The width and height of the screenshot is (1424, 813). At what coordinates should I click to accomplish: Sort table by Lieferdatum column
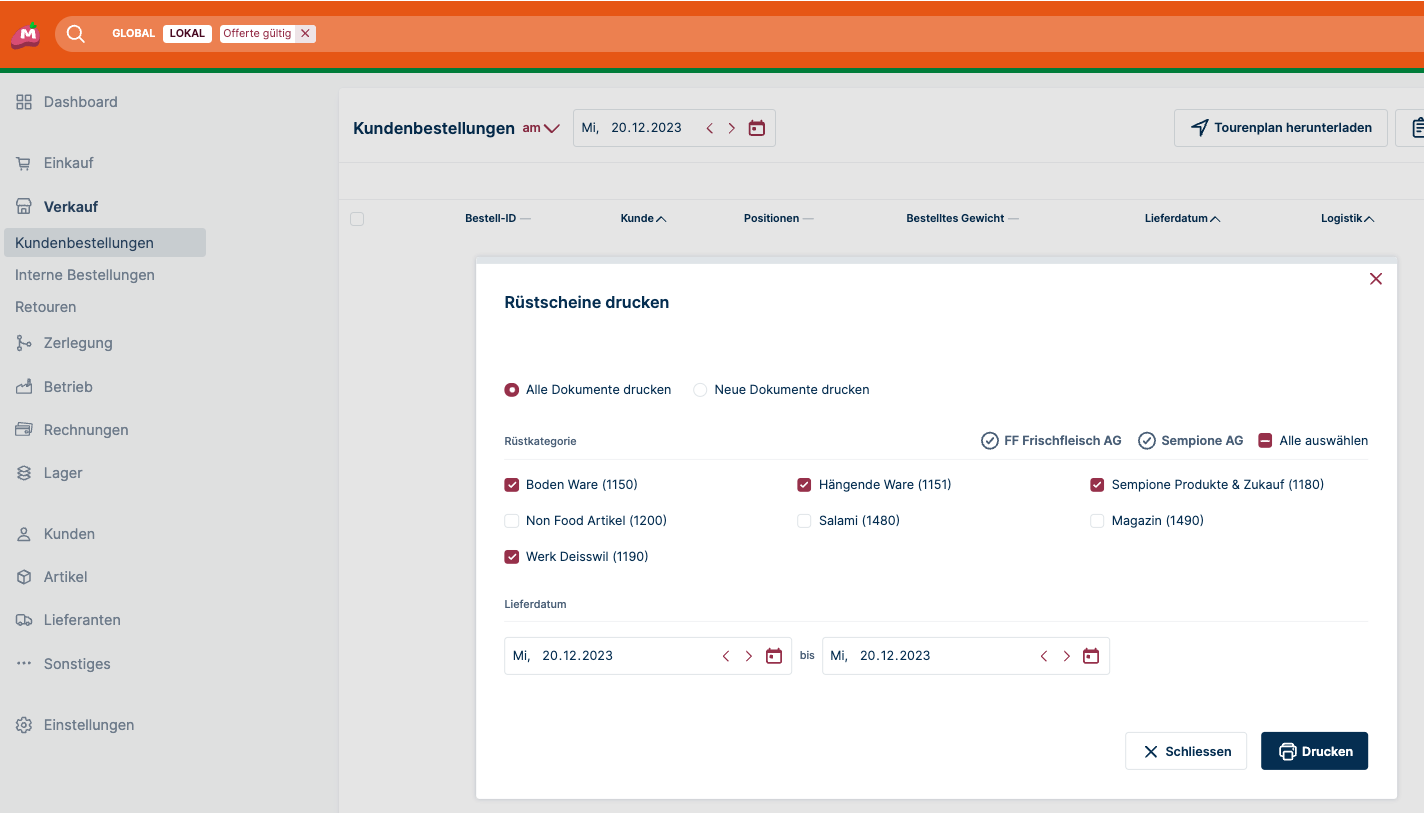click(x=1182, y=218)
